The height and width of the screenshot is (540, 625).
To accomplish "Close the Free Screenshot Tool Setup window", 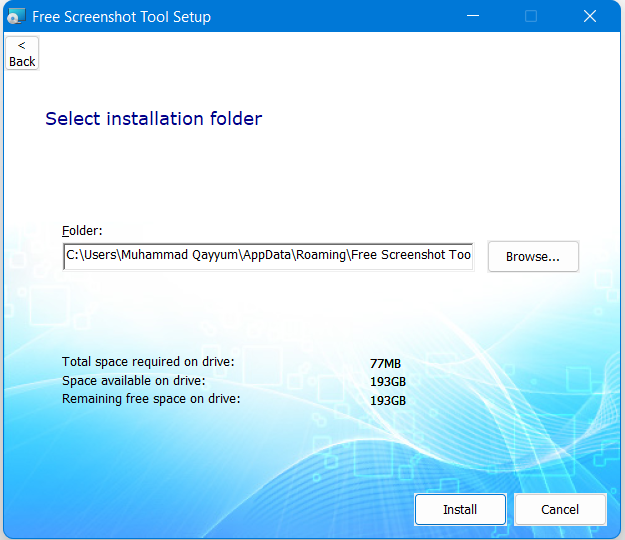I will point(590,16).
